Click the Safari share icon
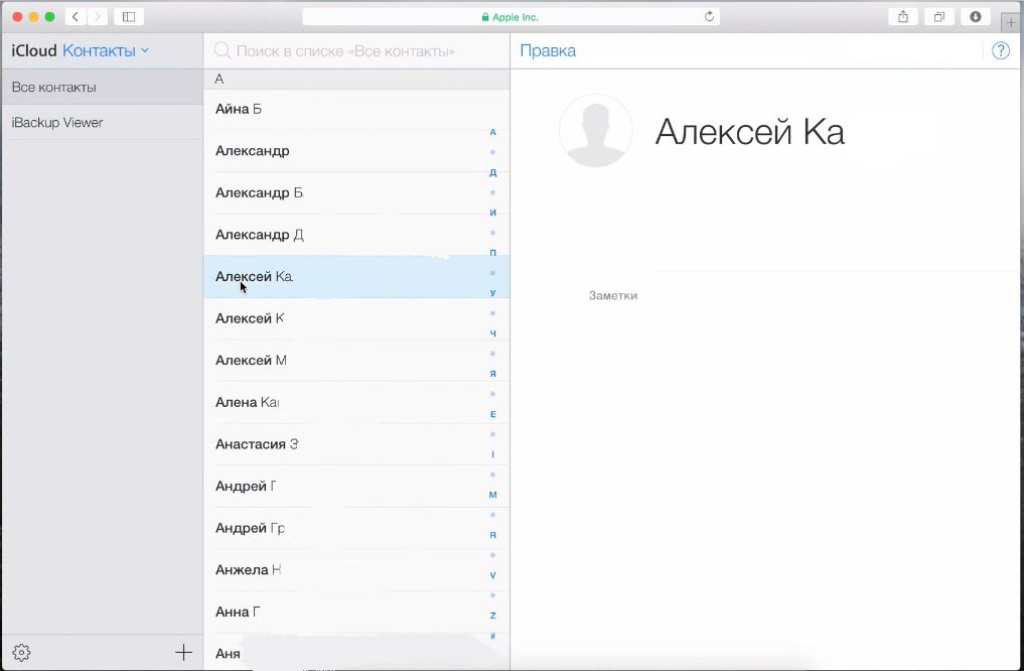1024x671 pixels. pos(903,17)
